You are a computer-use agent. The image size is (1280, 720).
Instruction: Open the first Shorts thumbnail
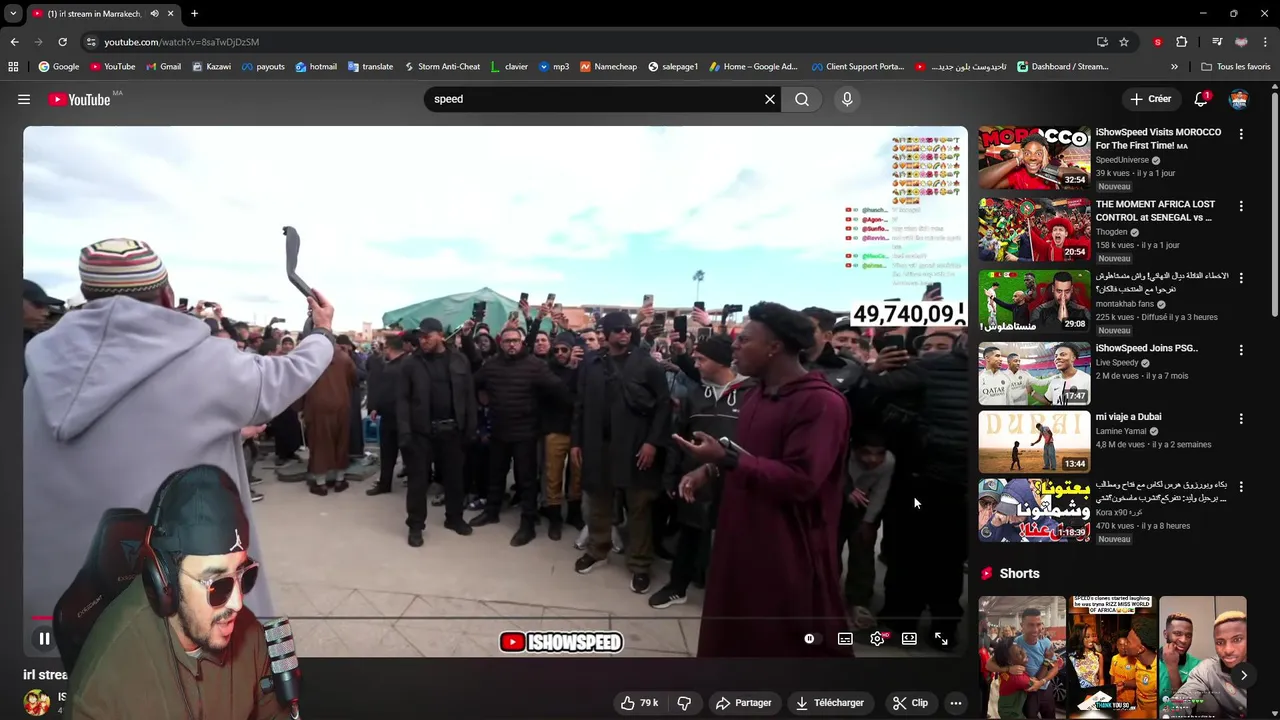1022,657
